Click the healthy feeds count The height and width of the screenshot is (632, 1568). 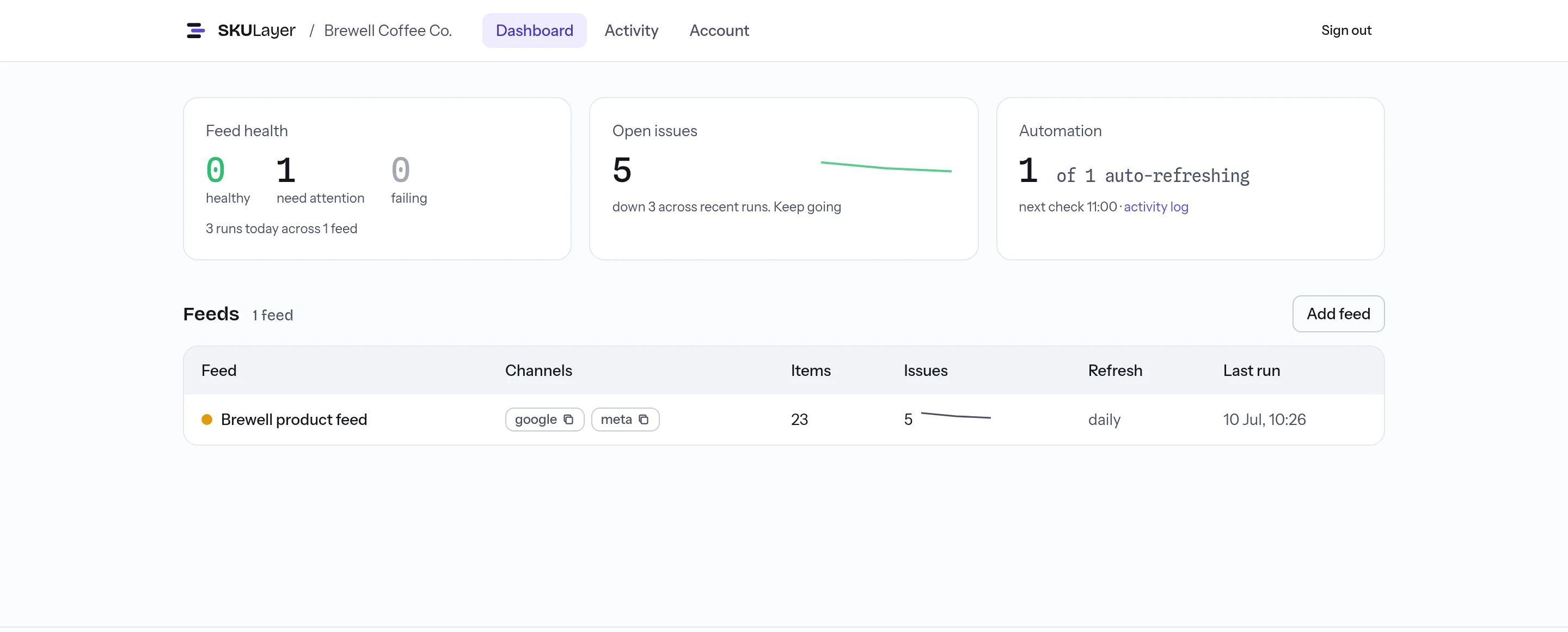[x=216, y=170]
